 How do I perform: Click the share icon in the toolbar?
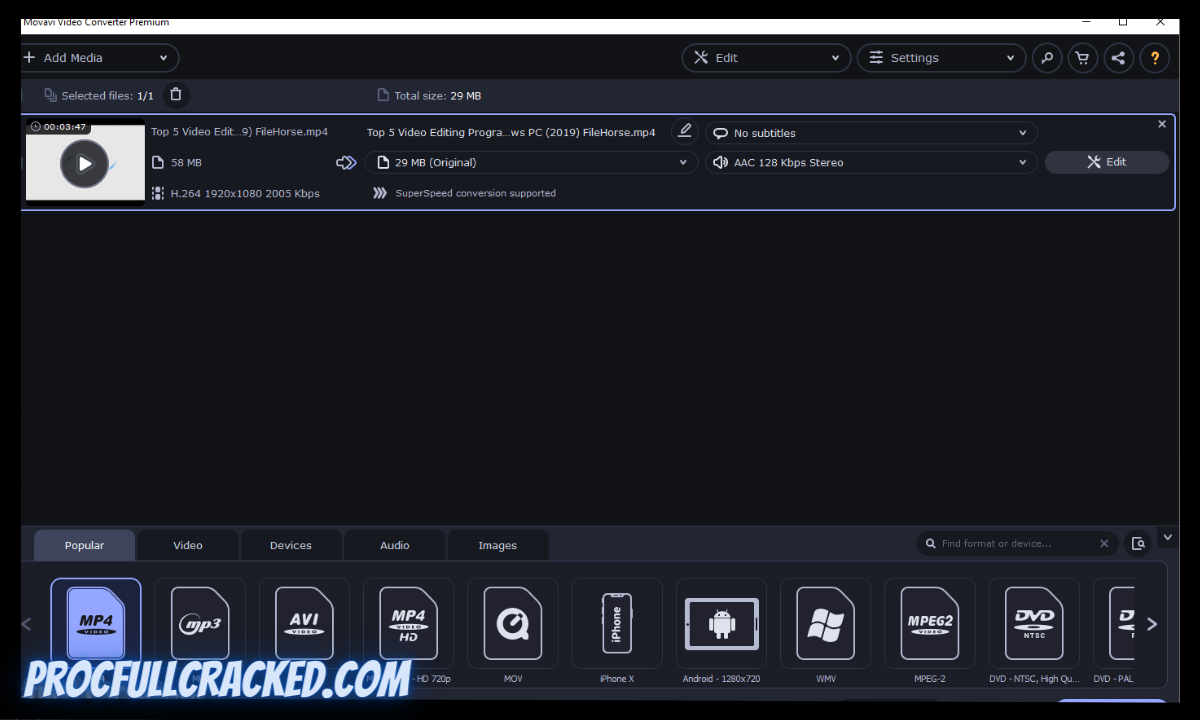(x=1118, y=57)
